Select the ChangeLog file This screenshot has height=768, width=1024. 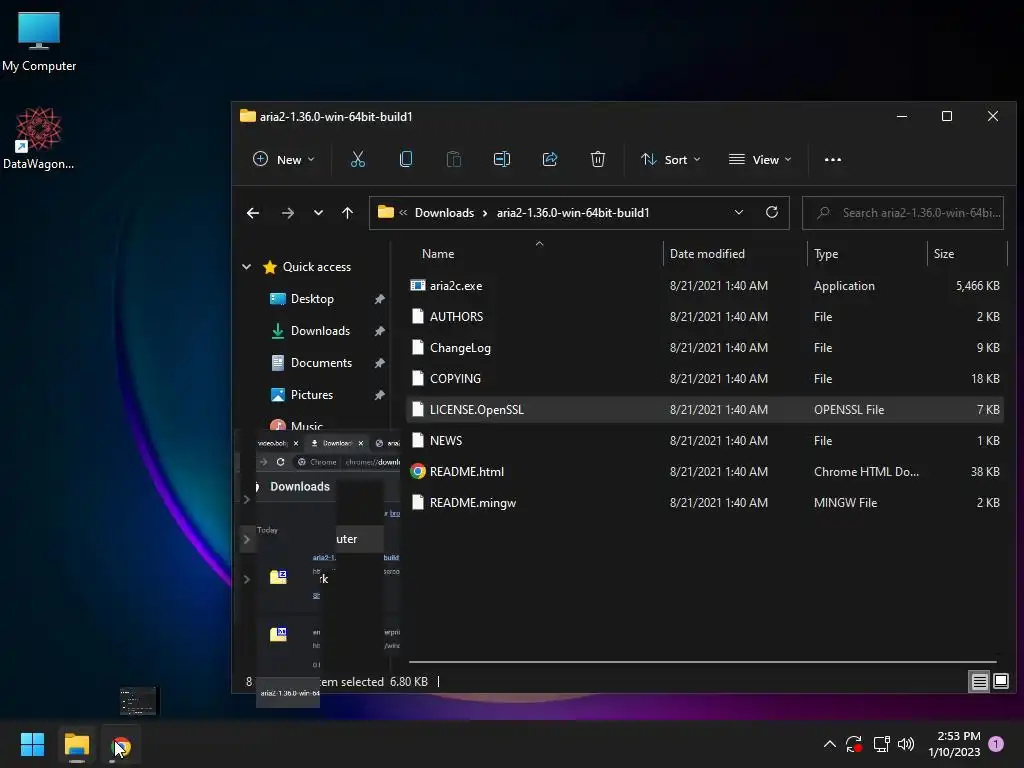704,347
